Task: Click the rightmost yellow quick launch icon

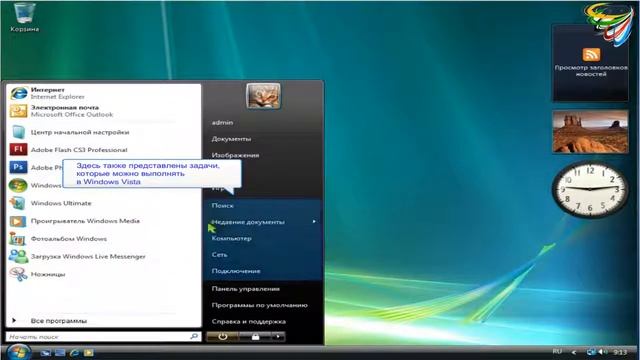Action: point(89,353)
